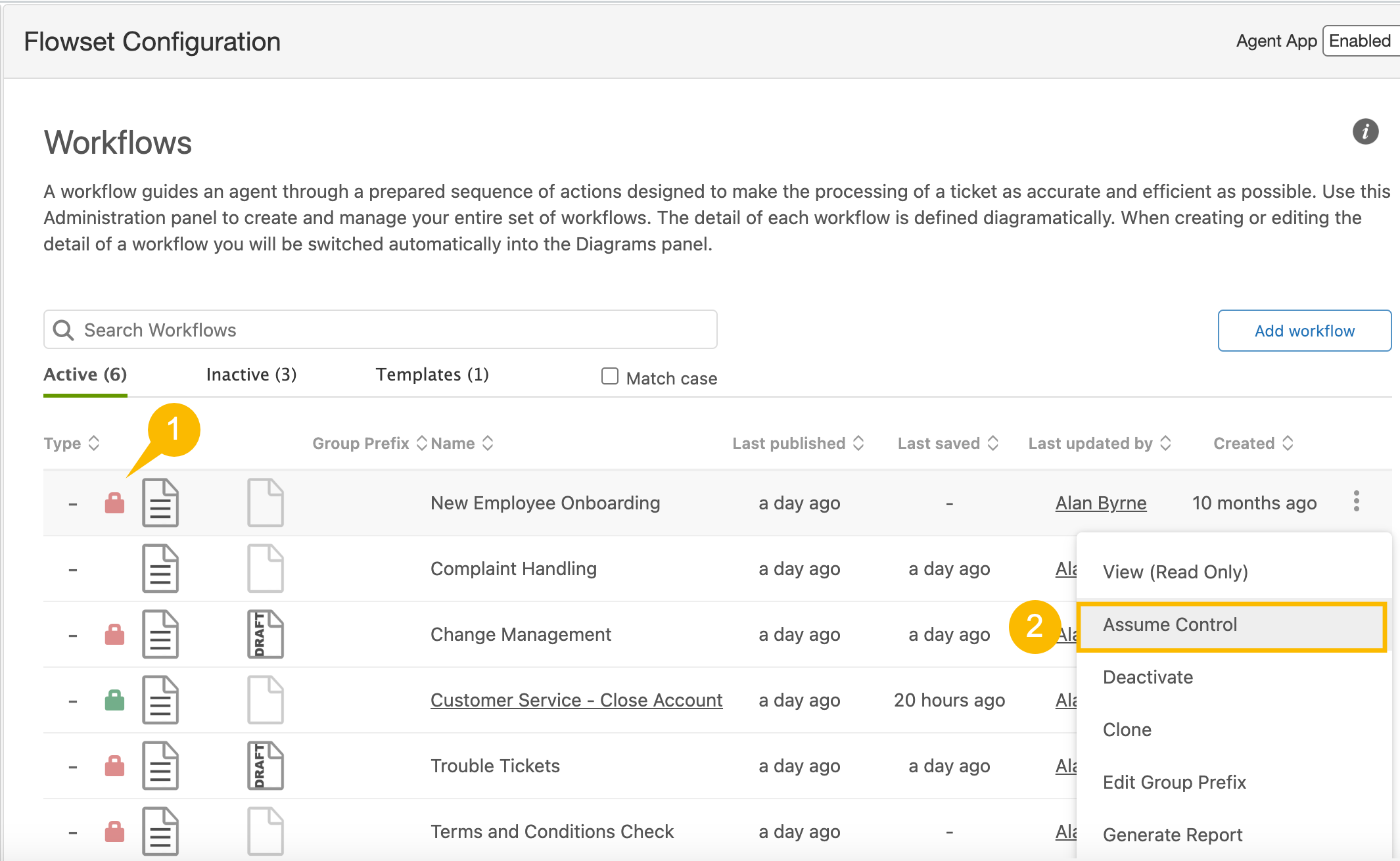Select the New Employee Onboarding name
The height and width of the screenshot is (861, 1400).
(x=546, y=503)
